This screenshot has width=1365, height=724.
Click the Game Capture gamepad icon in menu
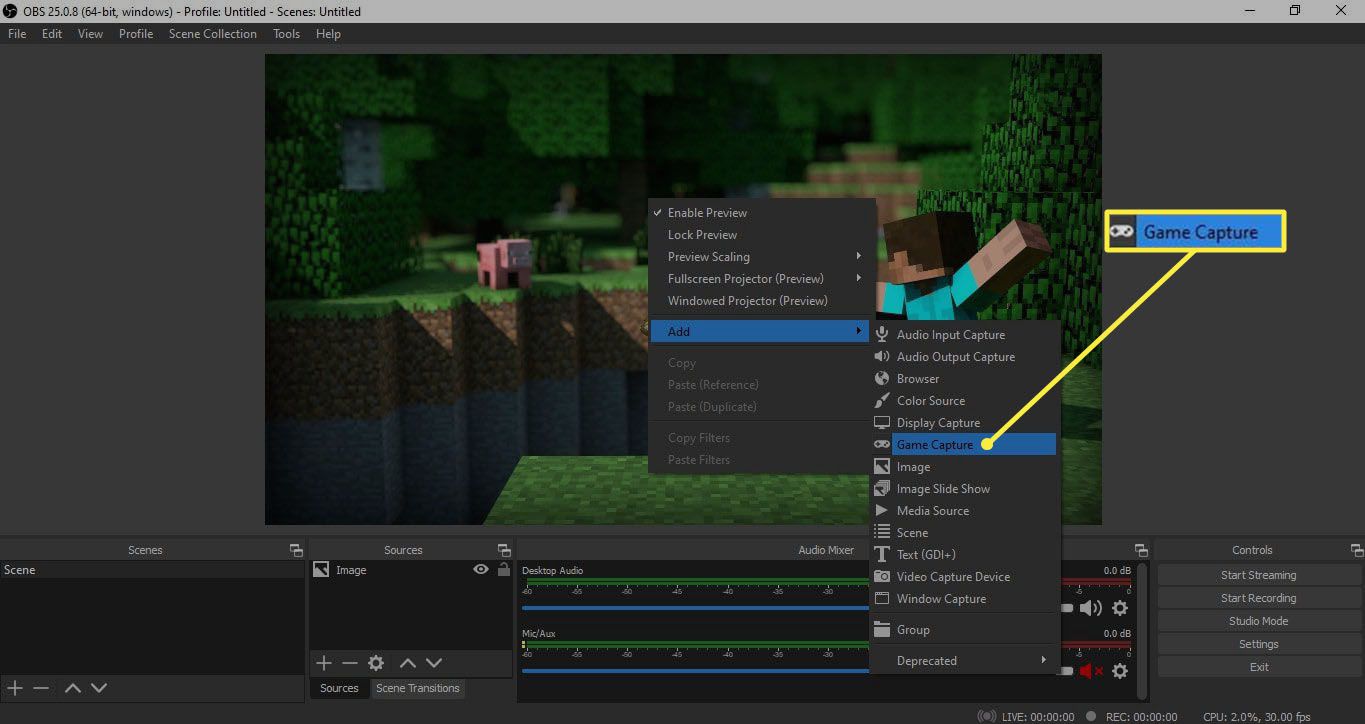881,444
